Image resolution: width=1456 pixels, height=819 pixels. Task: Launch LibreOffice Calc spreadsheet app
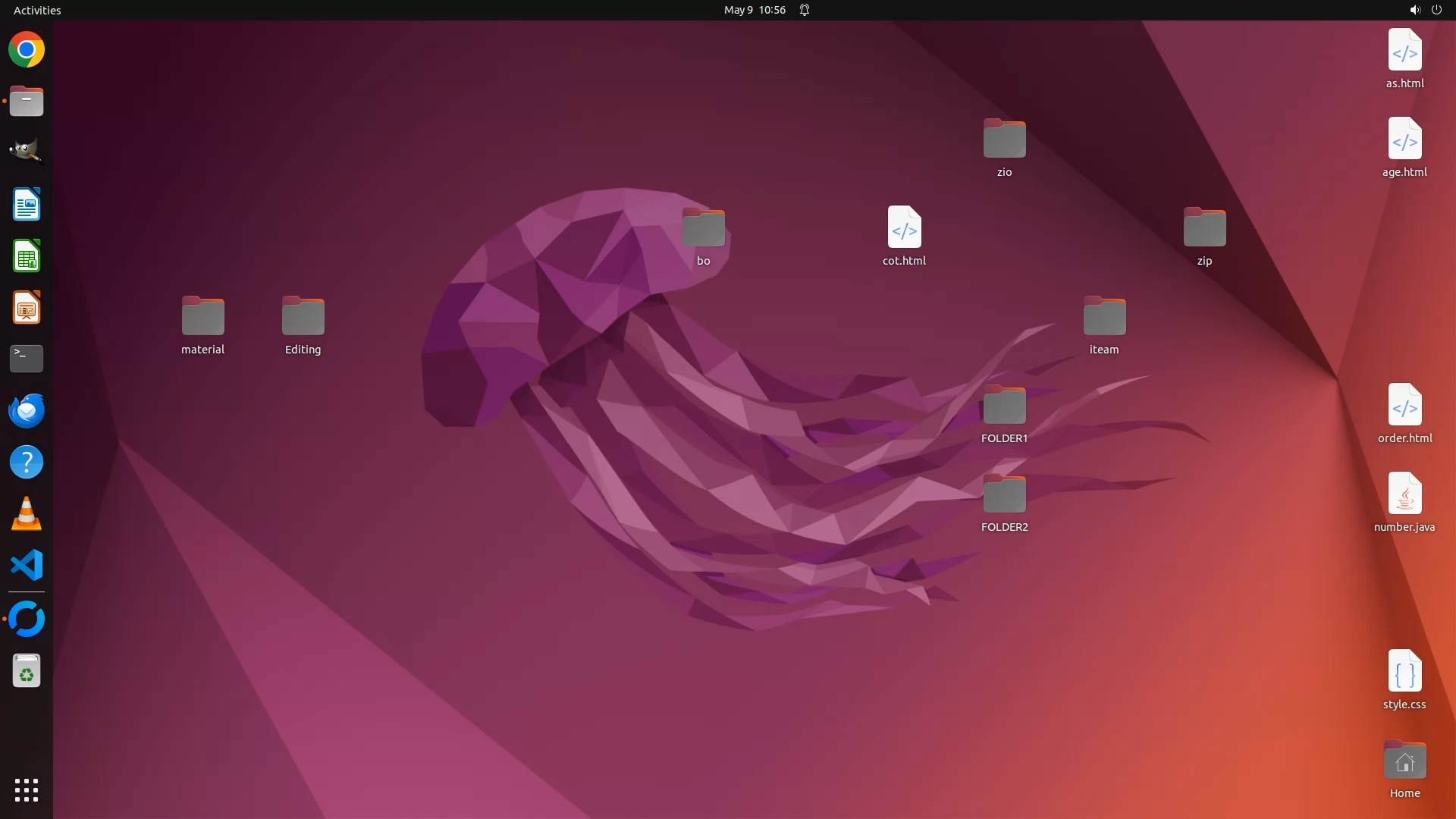click(27, 256)
